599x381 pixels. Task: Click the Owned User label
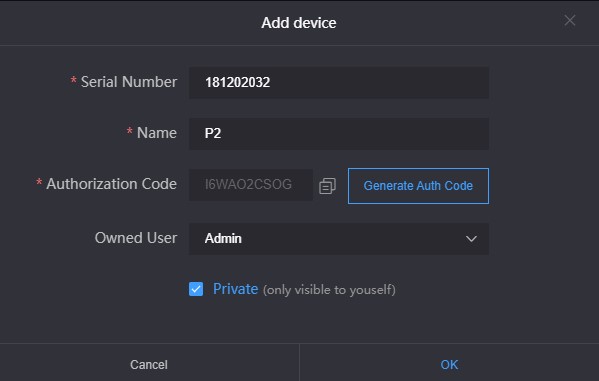tap(136, 238)
